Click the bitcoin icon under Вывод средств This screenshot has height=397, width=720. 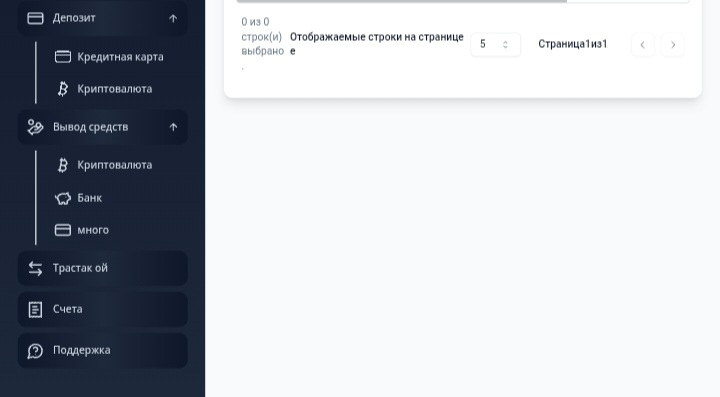(63, 165)
